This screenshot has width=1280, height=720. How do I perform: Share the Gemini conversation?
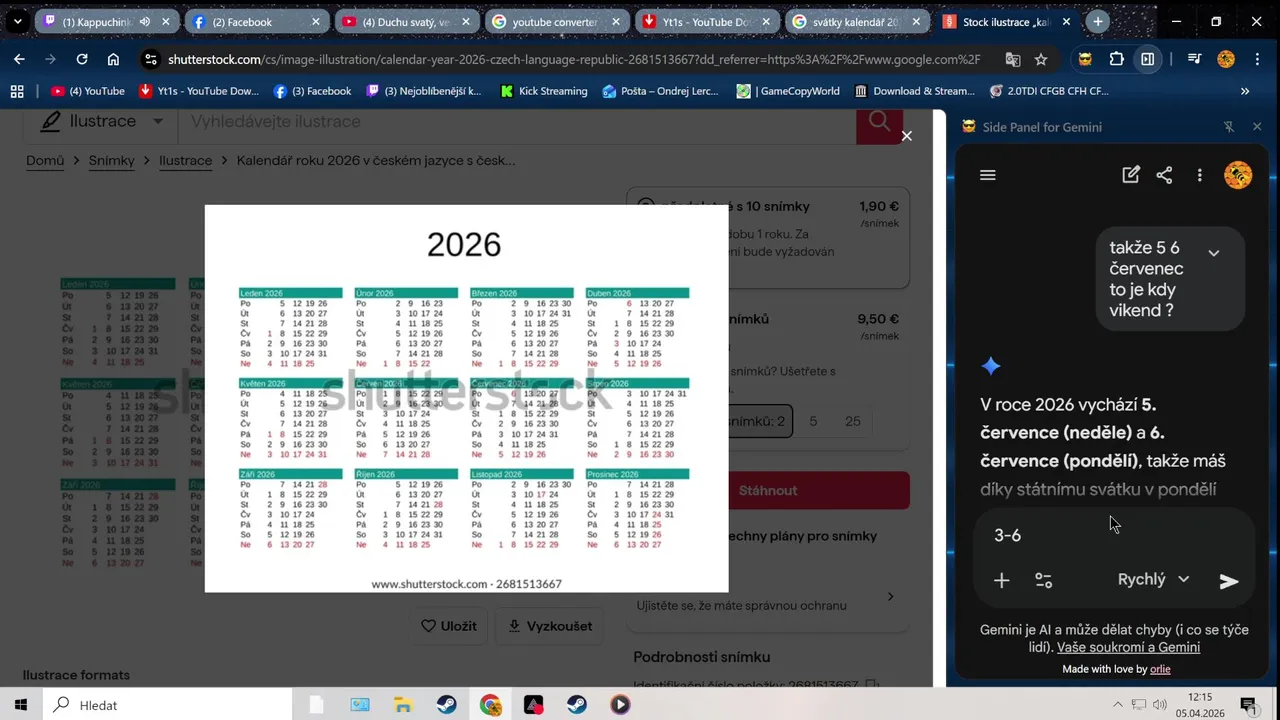(x=1164, y=175)
